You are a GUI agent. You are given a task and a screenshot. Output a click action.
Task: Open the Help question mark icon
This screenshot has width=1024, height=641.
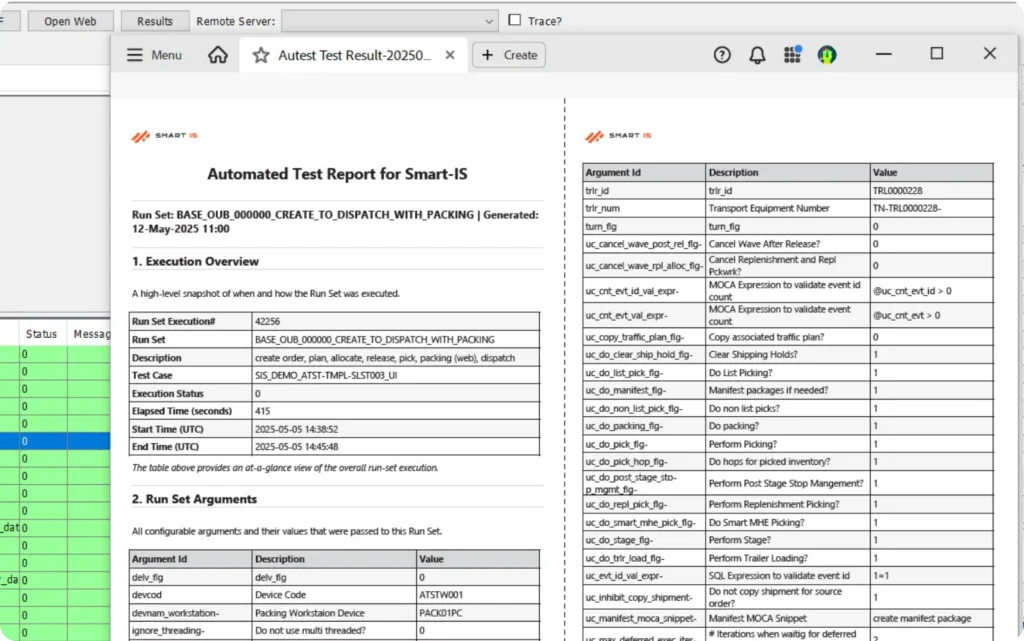[722, 55]
